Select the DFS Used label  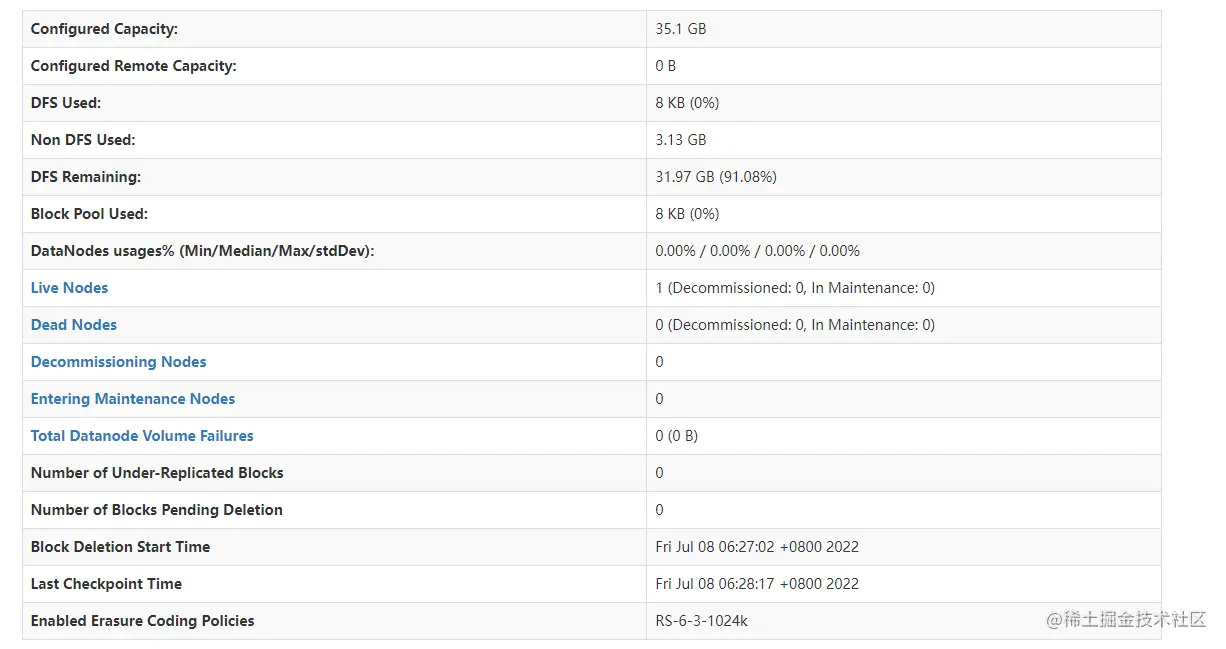[66, 103]
